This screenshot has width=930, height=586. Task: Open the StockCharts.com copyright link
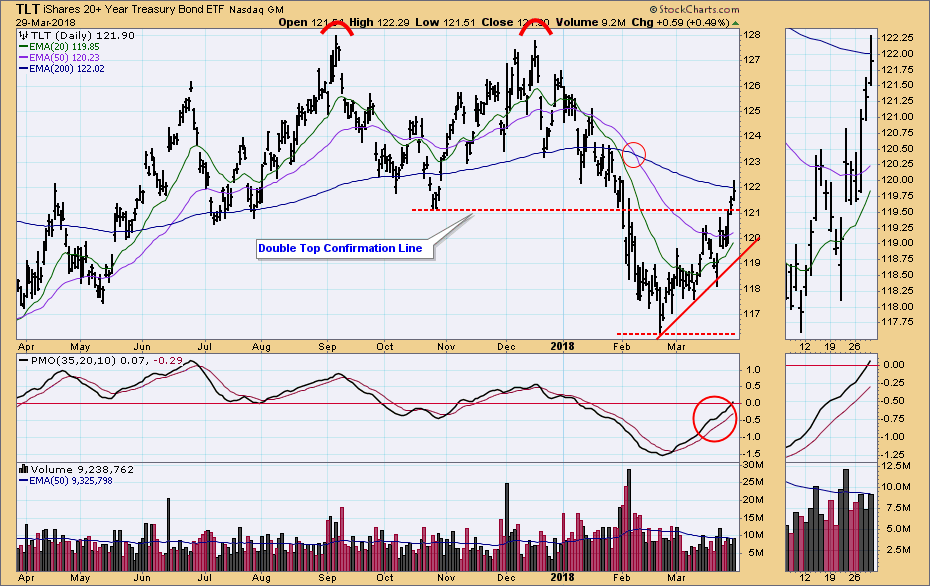[x=695, y=9]
